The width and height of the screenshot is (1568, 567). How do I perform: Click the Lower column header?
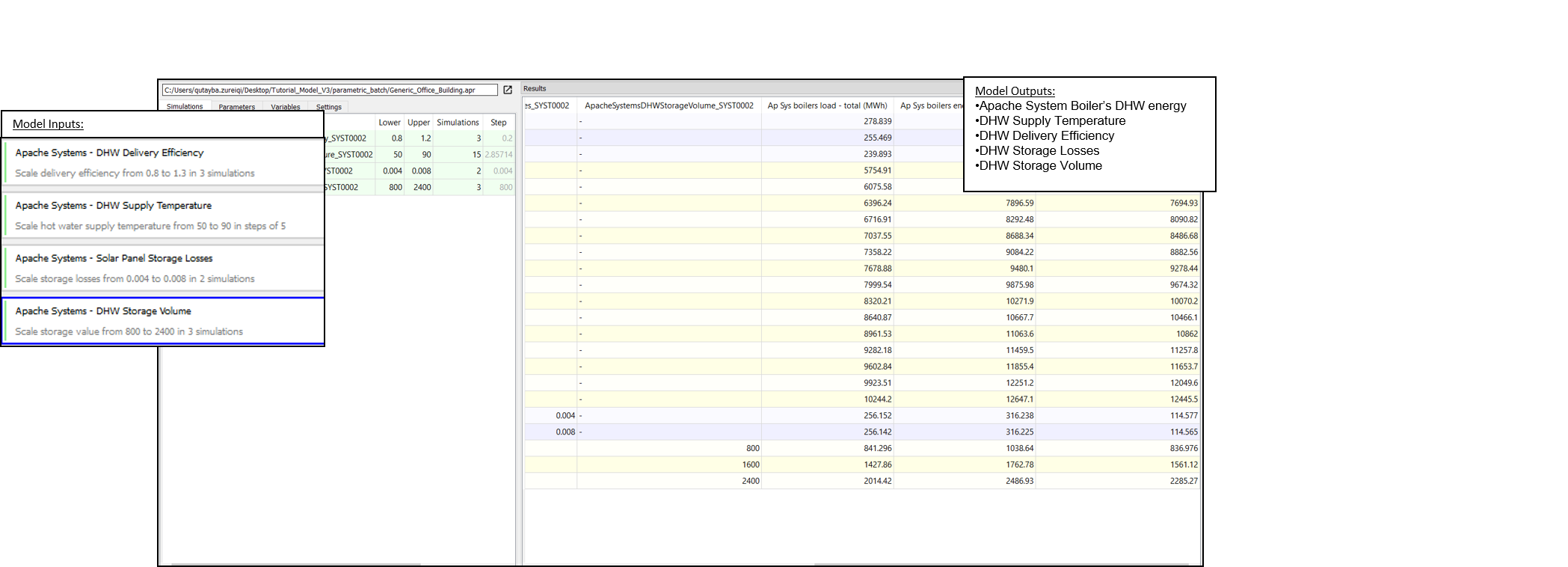point(389,123)
